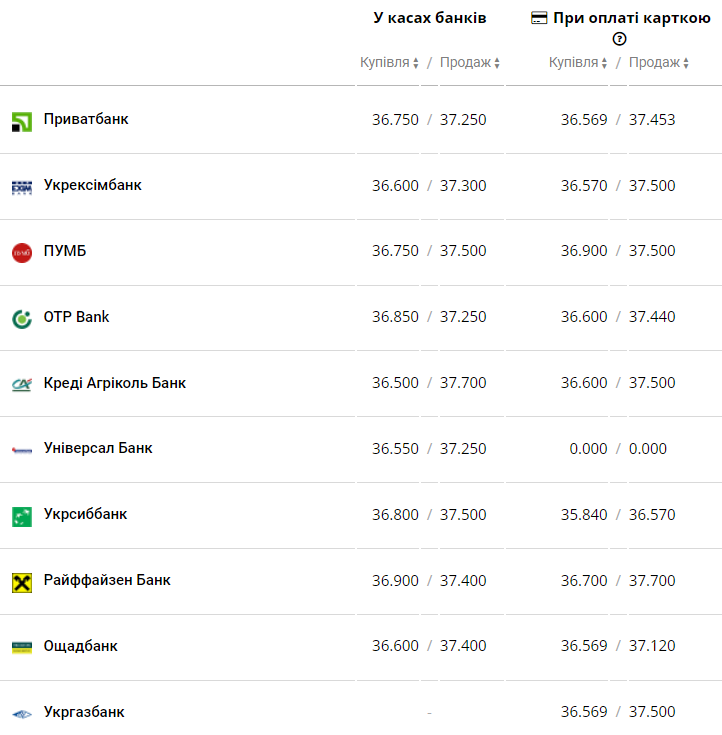
Task: Select Укрексімбанк card buy rate 36.570
Action: point(584,186)
